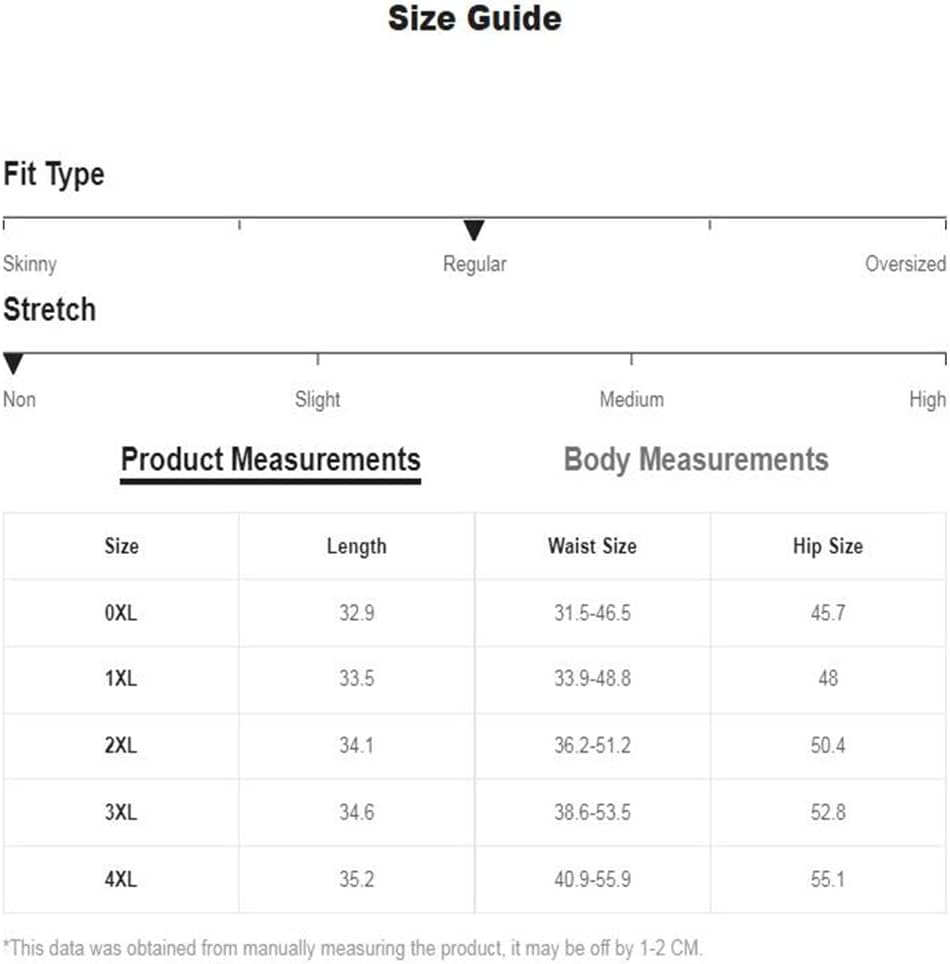Select the Length column header
The image size is (950, 964).
click(357, 546)
